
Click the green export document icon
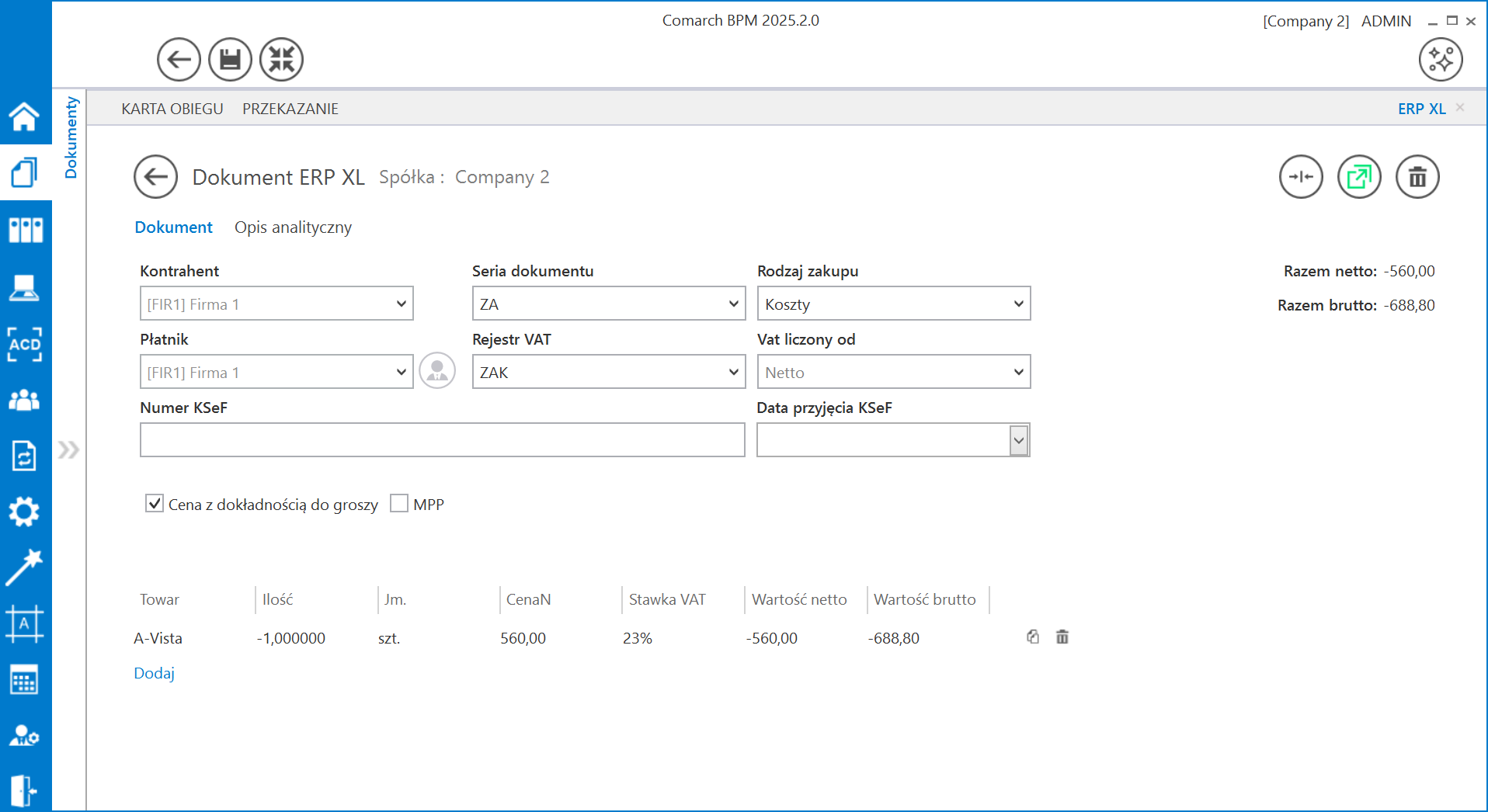pyautogui.click(x=1359, y=177)
